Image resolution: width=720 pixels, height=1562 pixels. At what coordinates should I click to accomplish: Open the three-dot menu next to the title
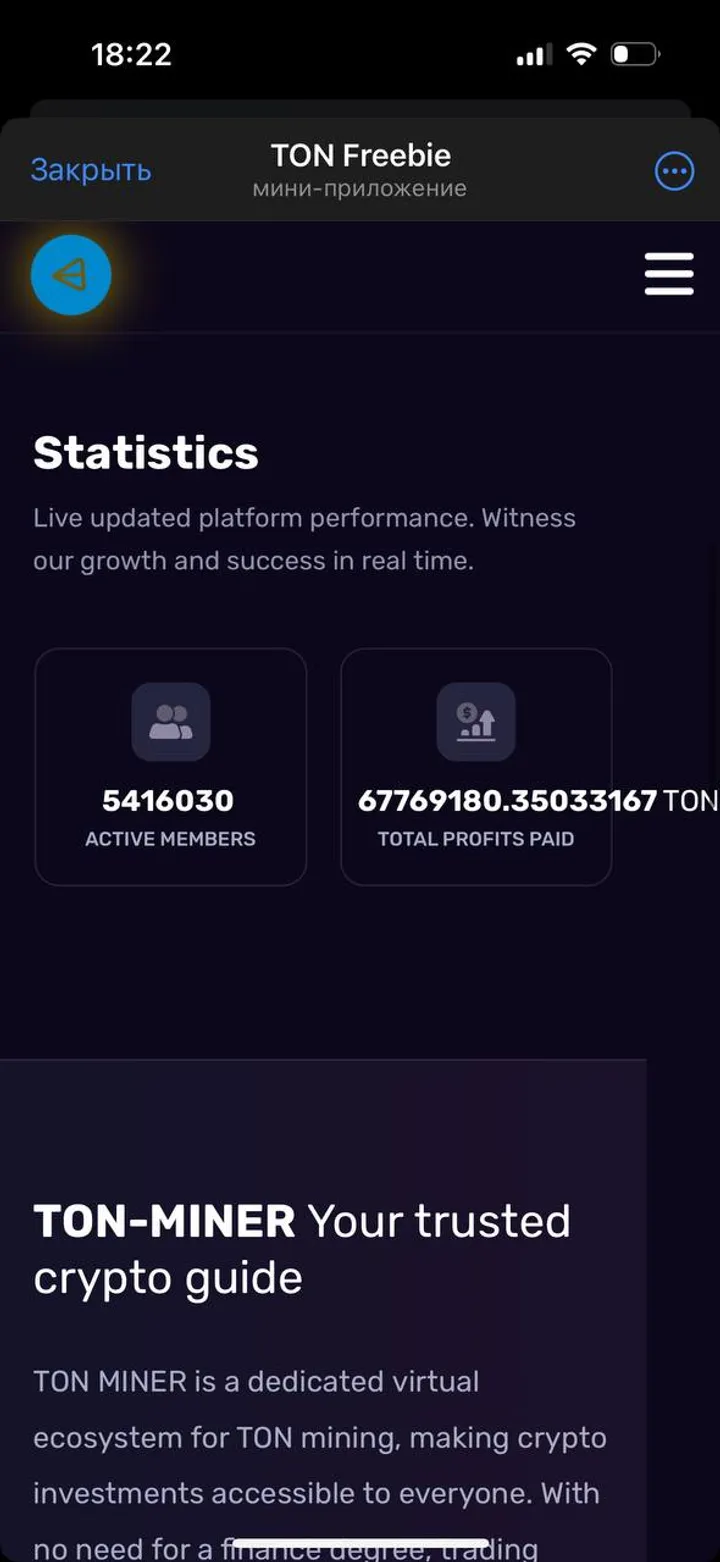(x=675, y=170)
